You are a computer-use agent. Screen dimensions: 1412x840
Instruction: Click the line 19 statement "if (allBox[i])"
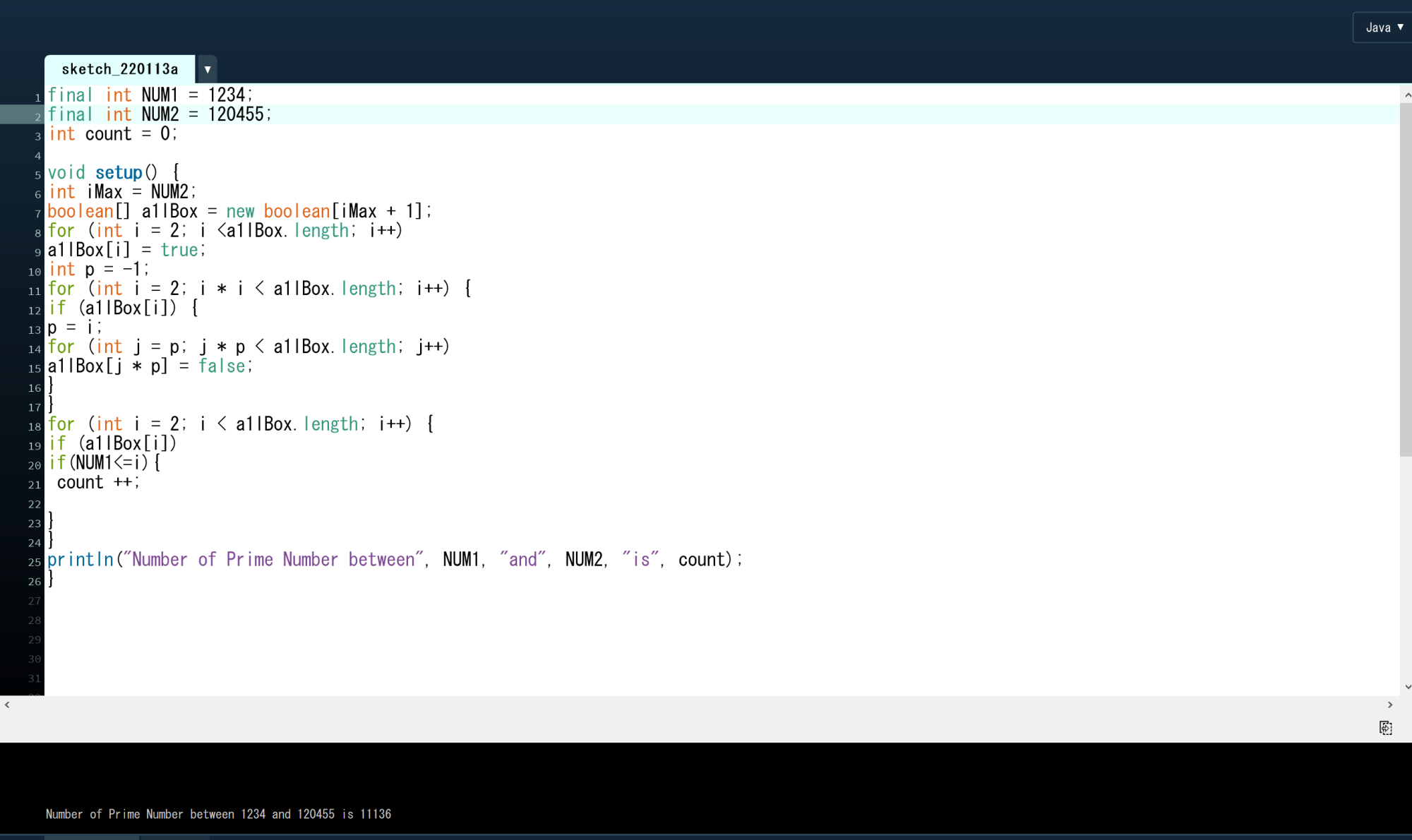pyautogui.click(x=112, y=443)
